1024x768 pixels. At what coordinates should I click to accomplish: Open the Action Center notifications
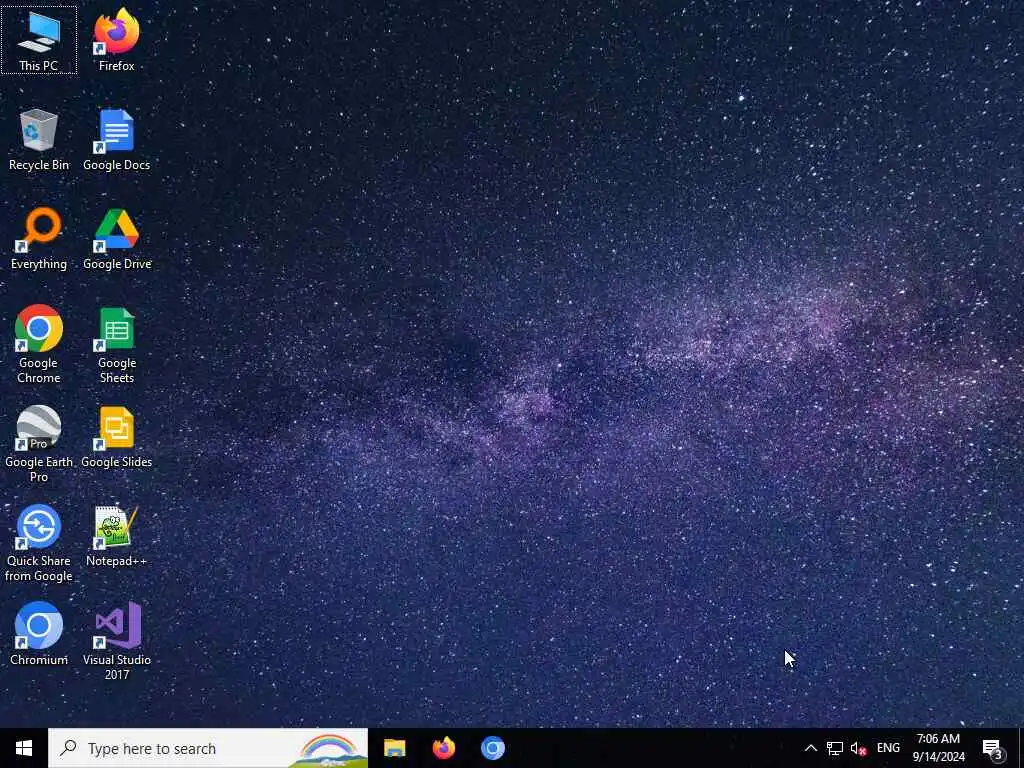click(993, 748)
